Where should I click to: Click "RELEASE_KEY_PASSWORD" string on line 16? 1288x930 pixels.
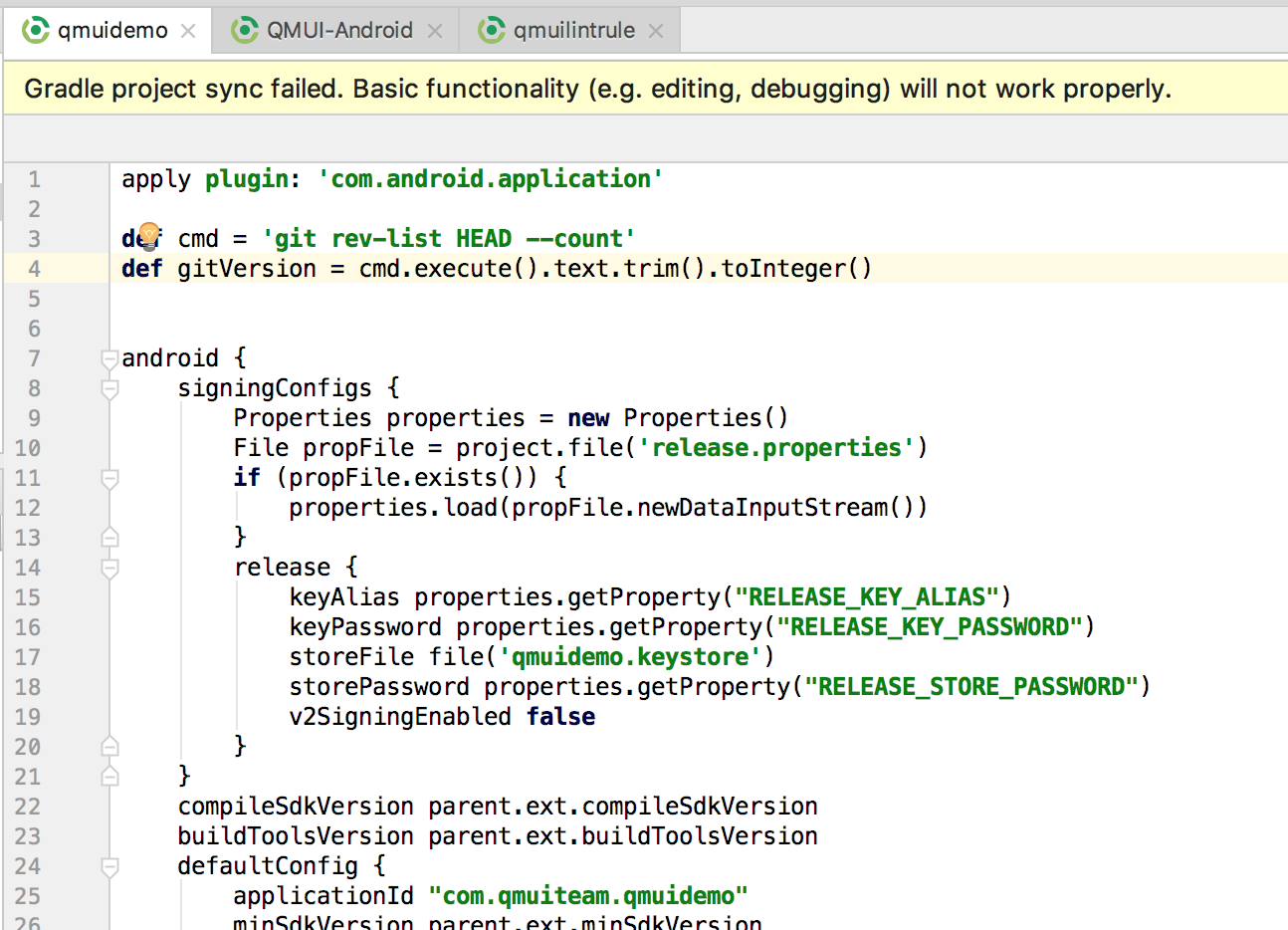click(930, 627)
